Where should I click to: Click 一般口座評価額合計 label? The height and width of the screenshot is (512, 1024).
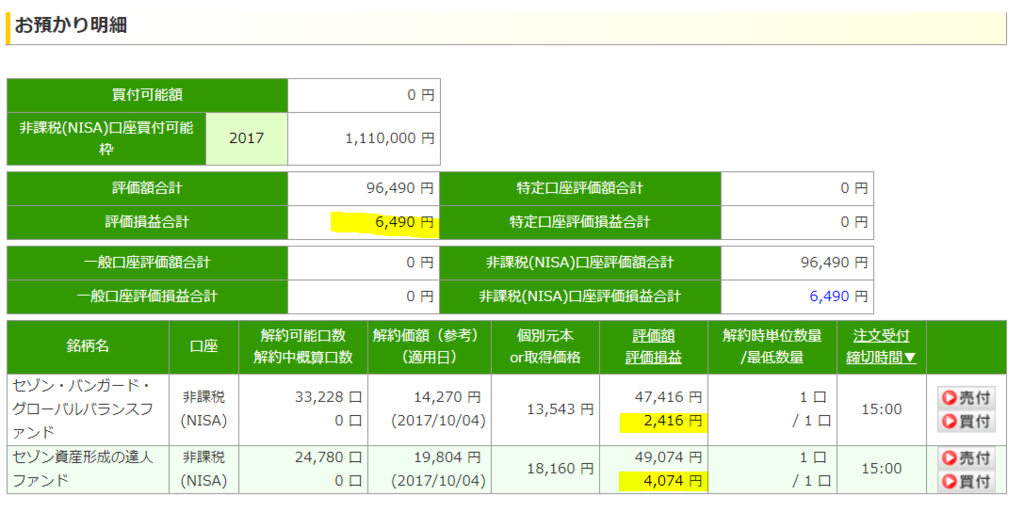[x=148, y=263]
